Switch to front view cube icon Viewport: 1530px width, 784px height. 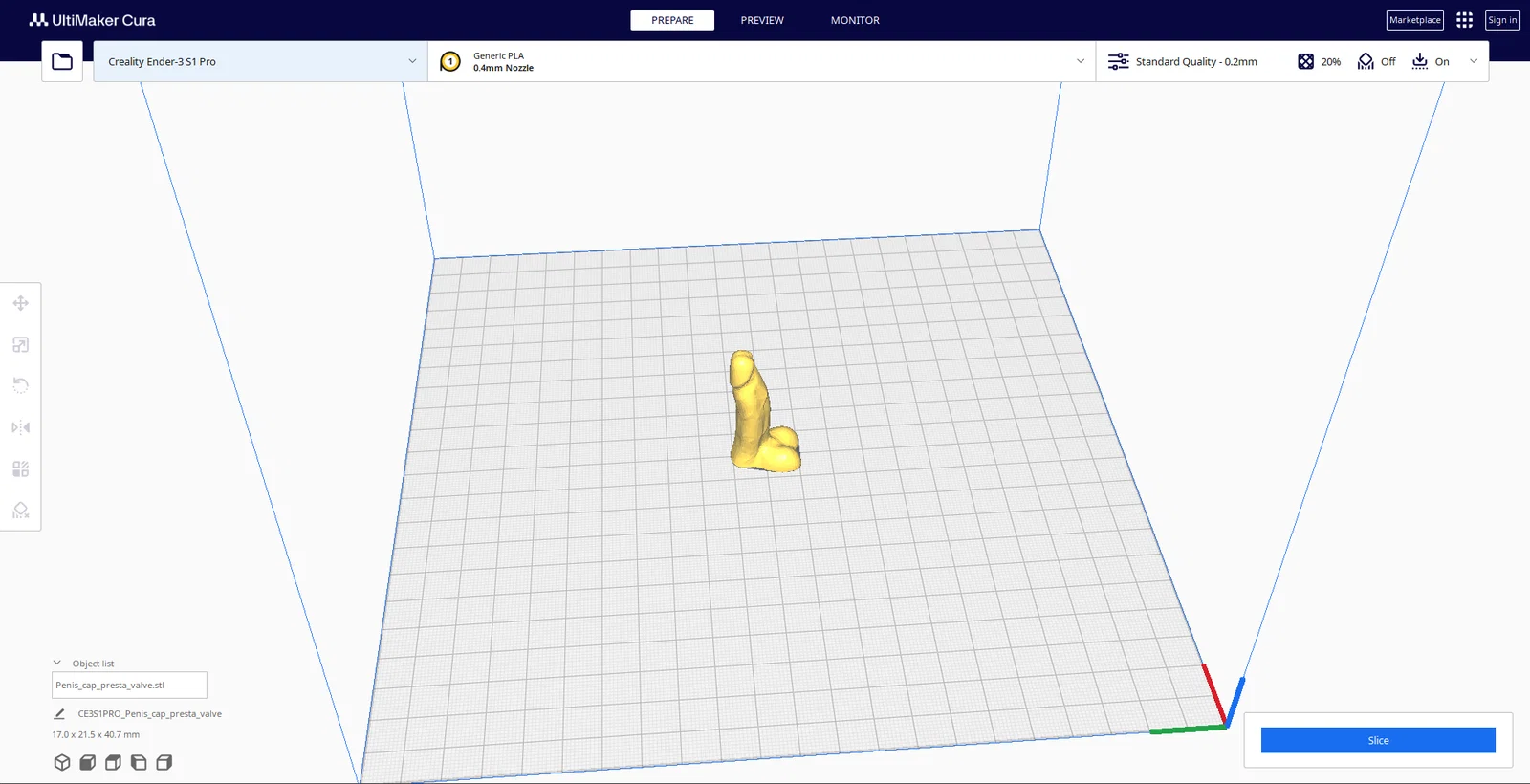click(88, 762)
